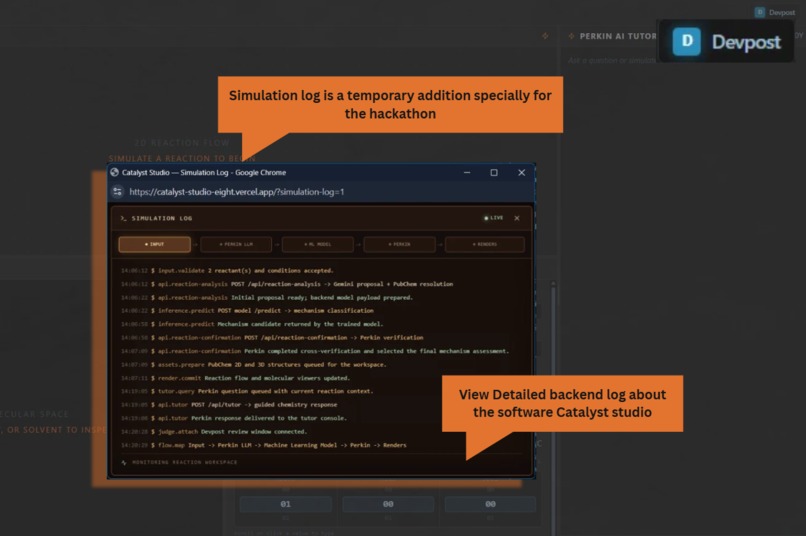This screenshot has width=806, height=536.
Task: Click the render.commit log entry
Action: 235,378
